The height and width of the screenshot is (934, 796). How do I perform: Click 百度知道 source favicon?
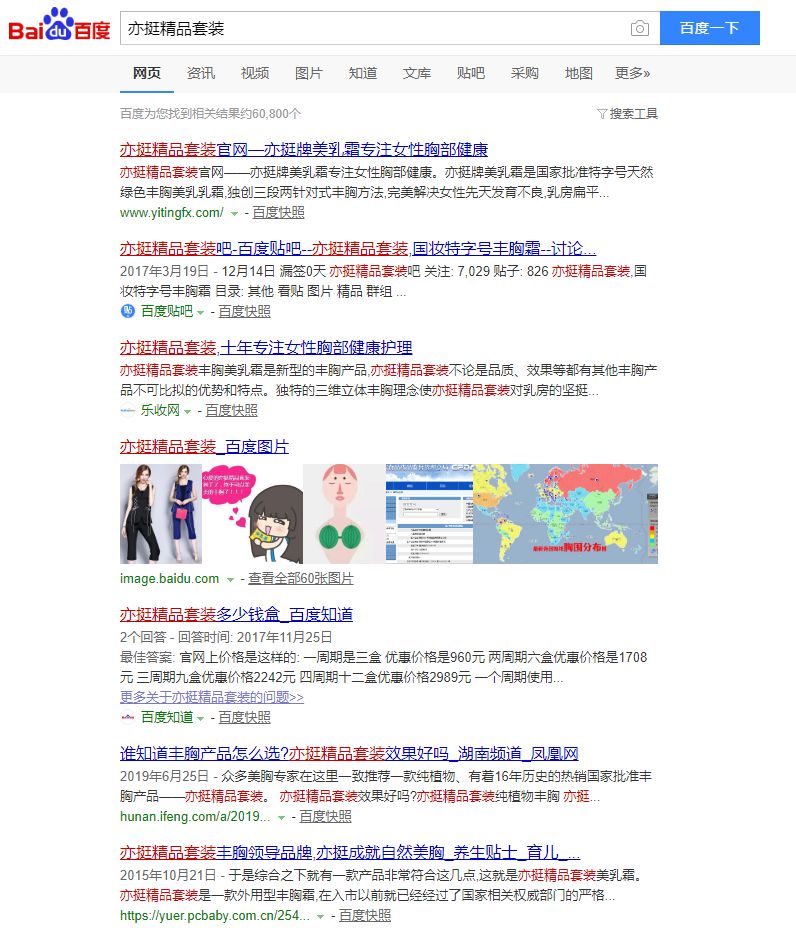pyautogui.click(x=128, y=717)
